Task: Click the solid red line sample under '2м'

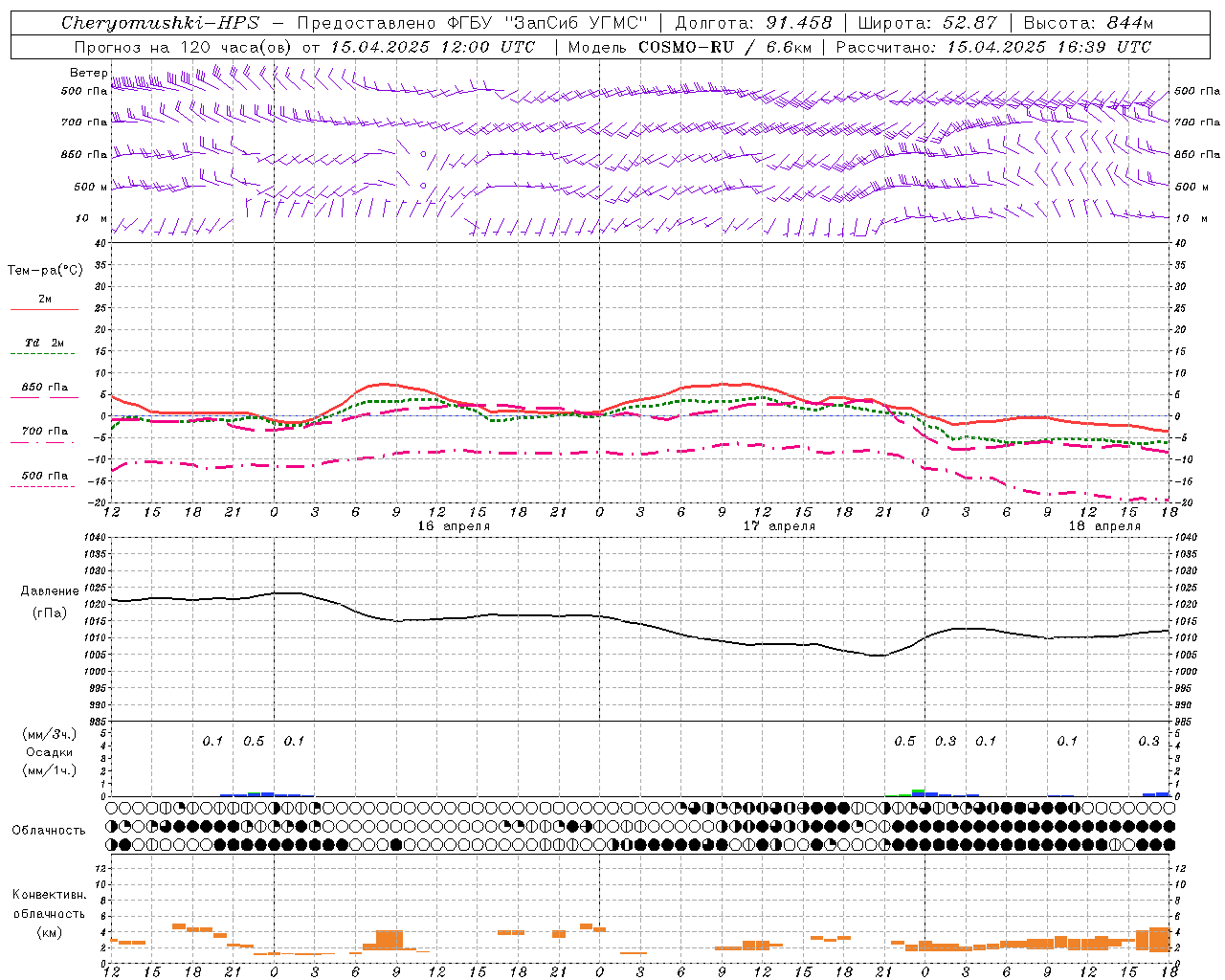Action: coord(44,310)
